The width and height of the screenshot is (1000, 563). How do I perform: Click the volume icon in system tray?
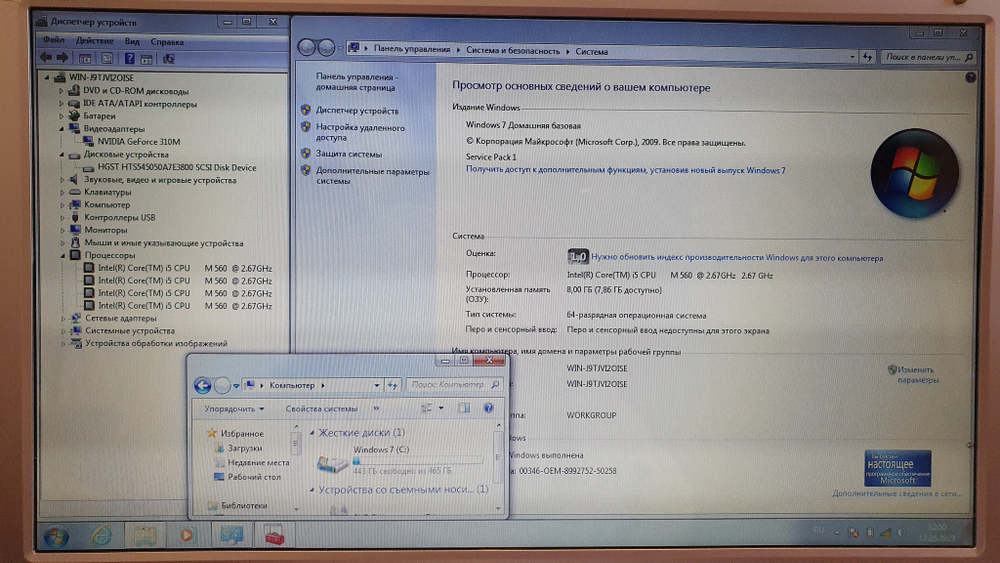click(901, 532)
